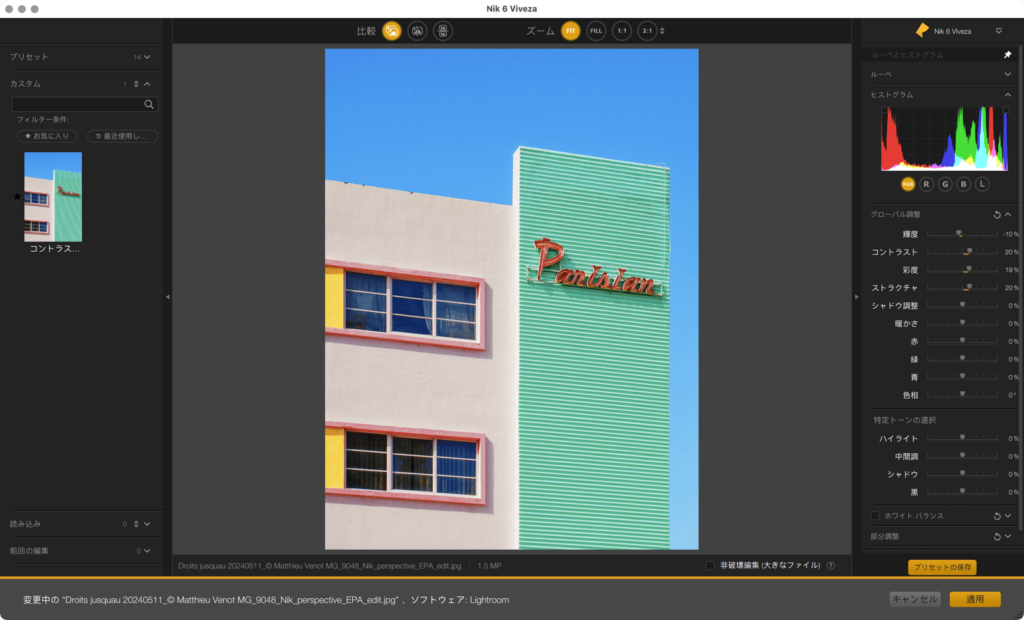Collapse the right adjustments panel arrow
The width and height of the screenshot is (1024, 620).
[x=856, y=297]
